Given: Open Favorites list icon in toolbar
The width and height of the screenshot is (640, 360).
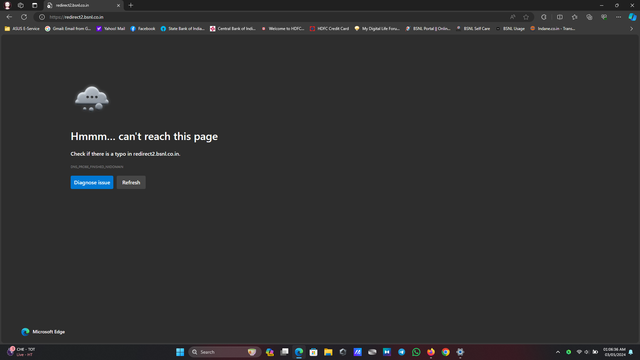Looking at the screenshot, I should [575, 17].
